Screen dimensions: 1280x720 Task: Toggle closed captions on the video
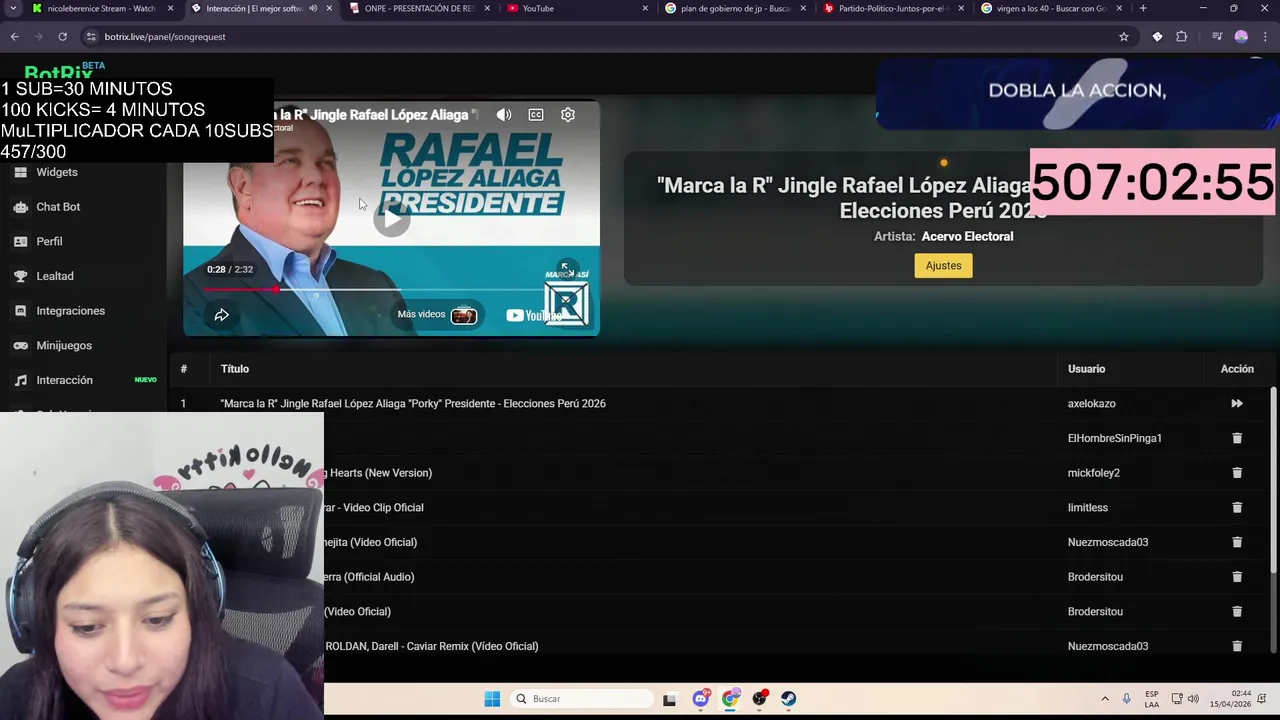(x=536, y=115)
